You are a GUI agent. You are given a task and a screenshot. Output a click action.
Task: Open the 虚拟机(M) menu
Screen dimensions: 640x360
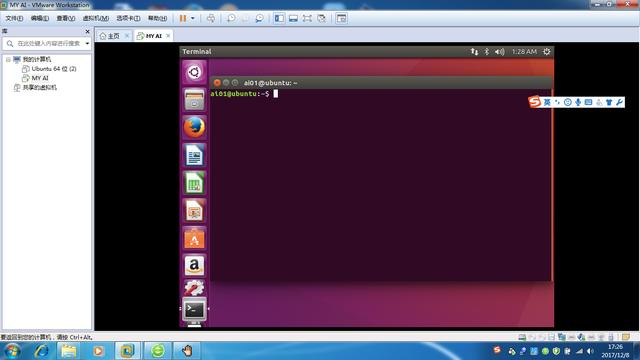point(96,18)
